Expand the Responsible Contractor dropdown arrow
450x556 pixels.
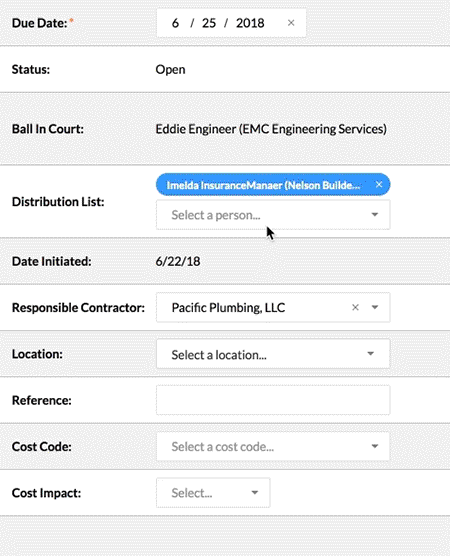375,307
